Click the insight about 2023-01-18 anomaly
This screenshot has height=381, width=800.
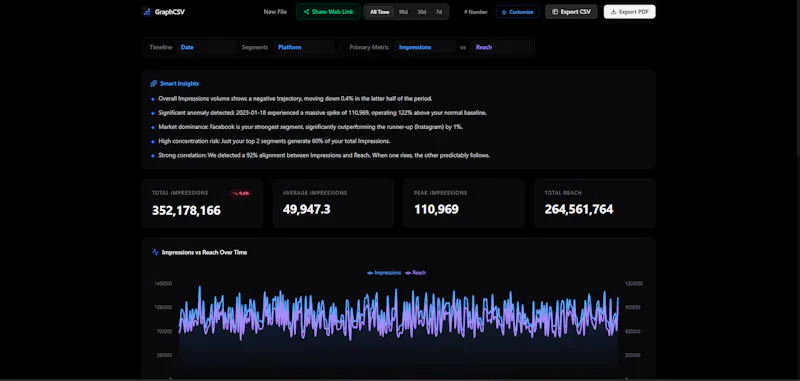[322, 113]
